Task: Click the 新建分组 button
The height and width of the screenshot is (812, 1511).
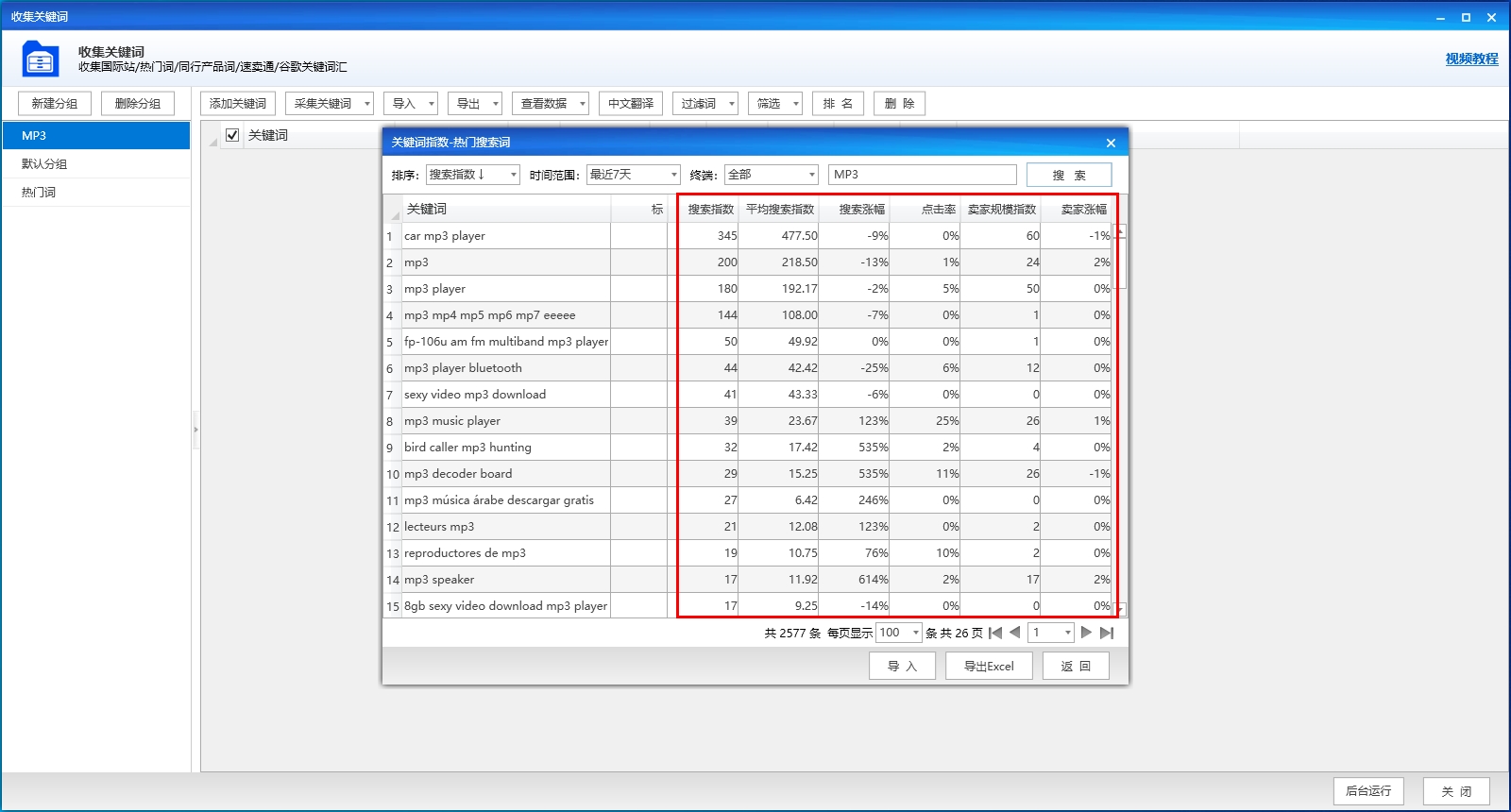Action: click(x=55, y=104)
